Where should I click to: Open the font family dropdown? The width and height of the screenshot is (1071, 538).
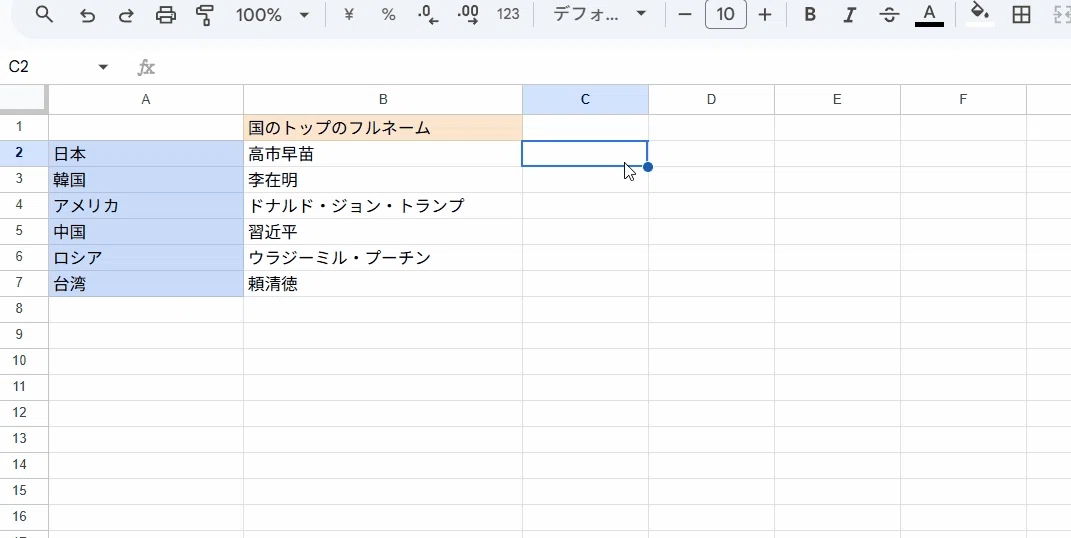599,15
